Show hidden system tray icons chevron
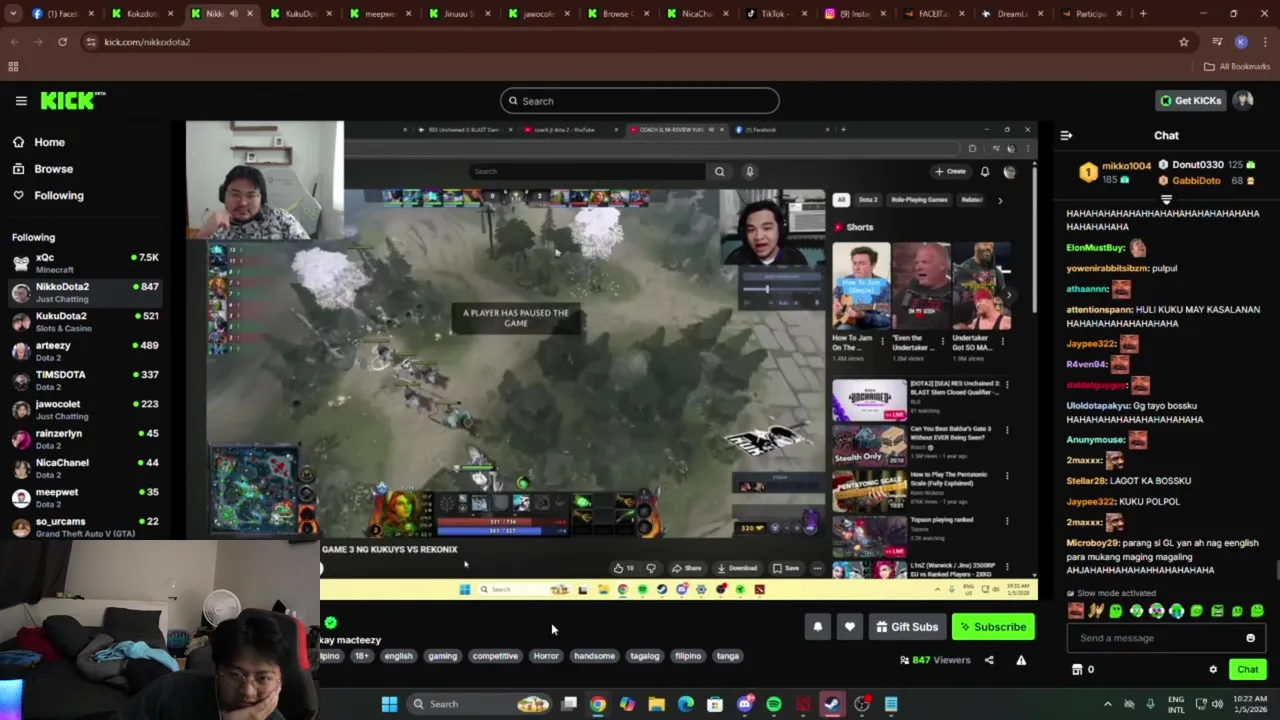The width and height of the screenshot is (1280, 720). coord(1107,704)
